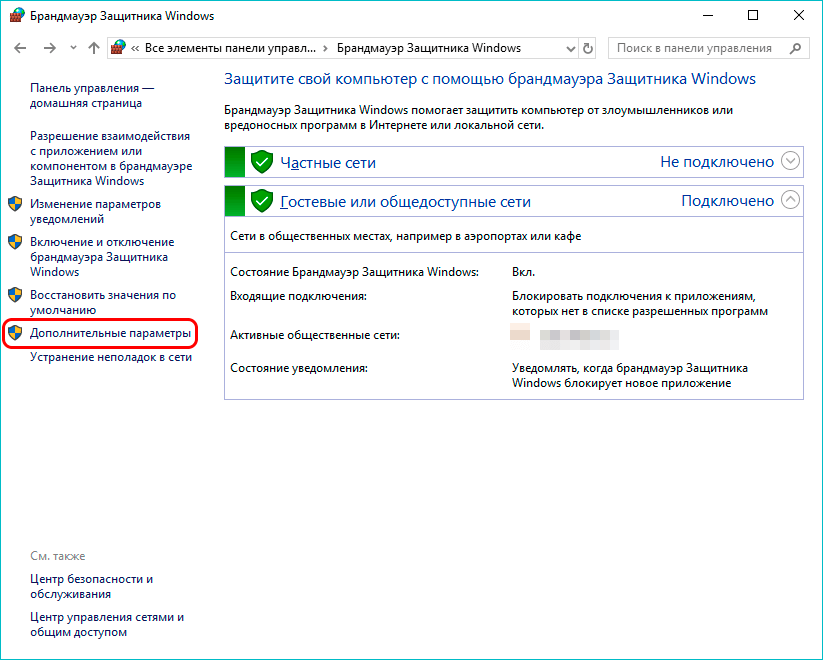
Task: Go back with the left arrow button
Action: click(20, 48)
